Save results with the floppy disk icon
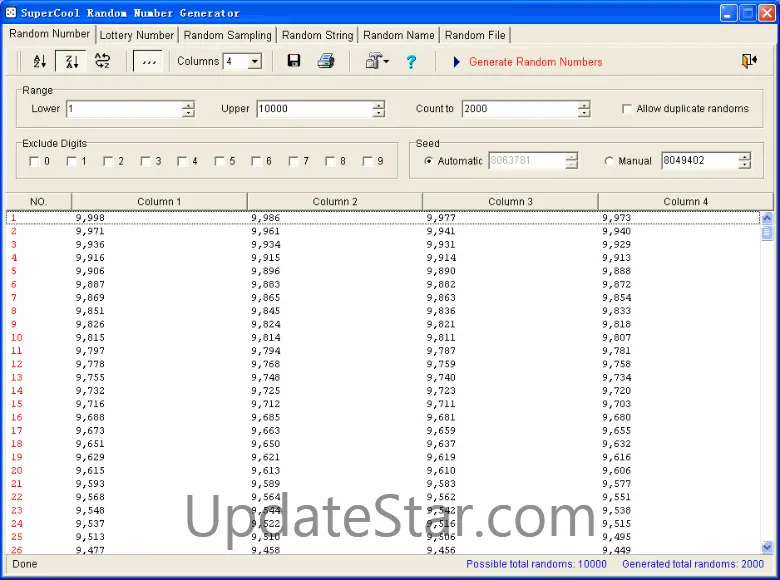Viewport: 780px width, 580px height. pyautogui.click(x=294, y=61)
